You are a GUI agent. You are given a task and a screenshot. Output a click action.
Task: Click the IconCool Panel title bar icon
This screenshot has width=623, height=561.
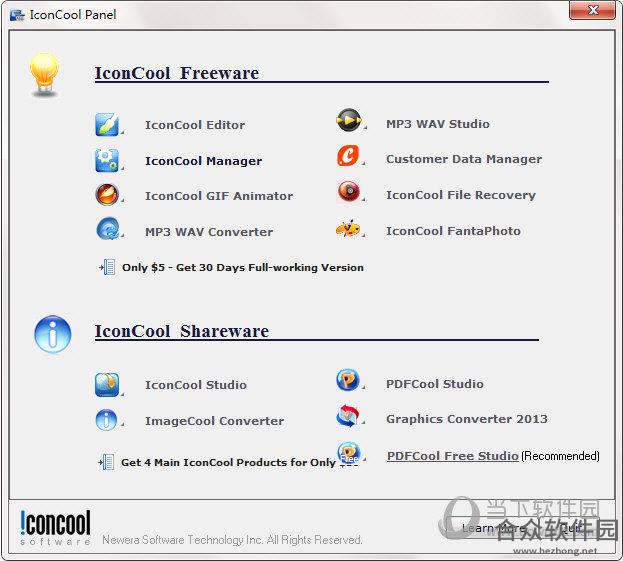pyautogui.click(x=17, y=15)
